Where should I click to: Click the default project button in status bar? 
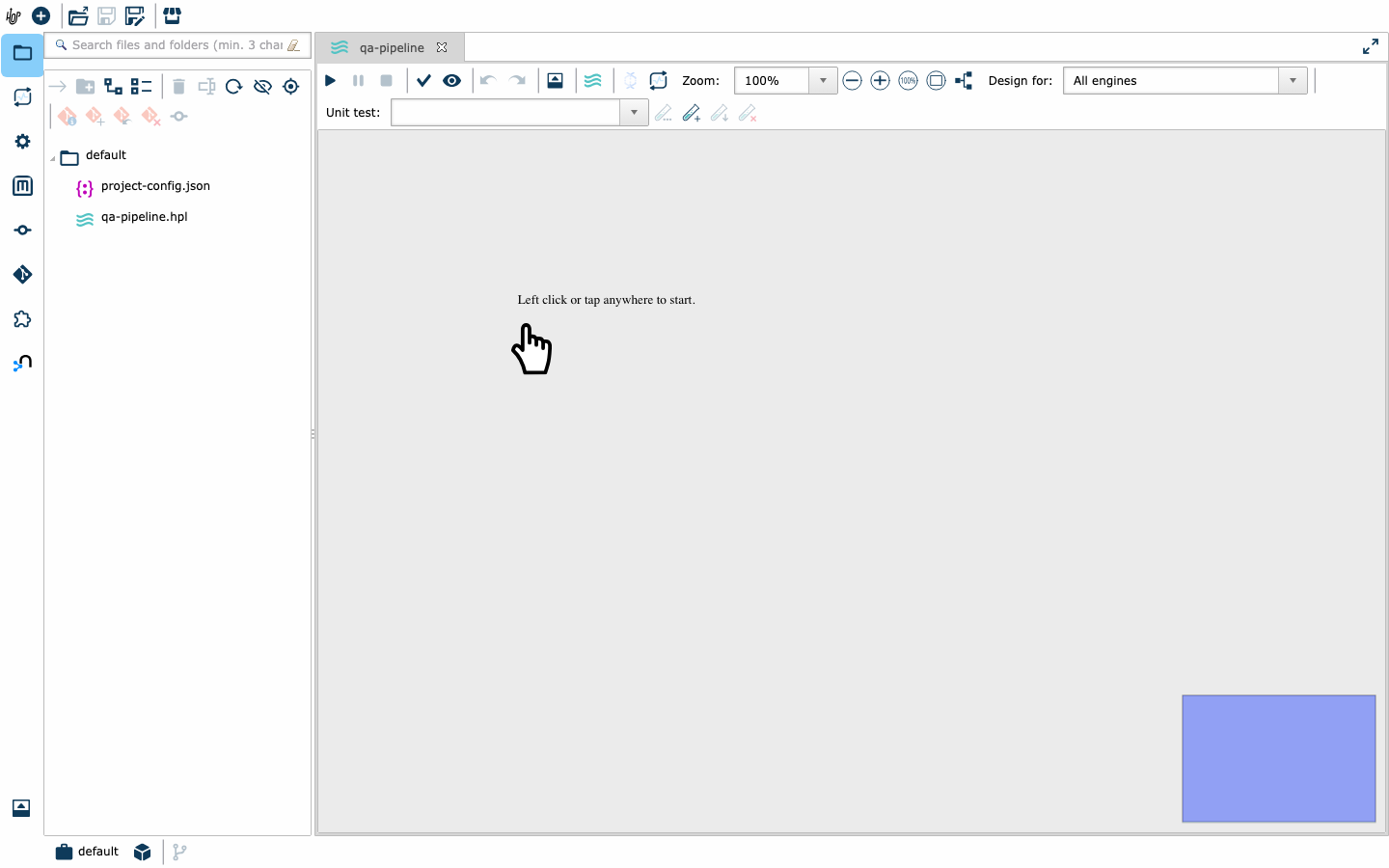click(88, 852)
